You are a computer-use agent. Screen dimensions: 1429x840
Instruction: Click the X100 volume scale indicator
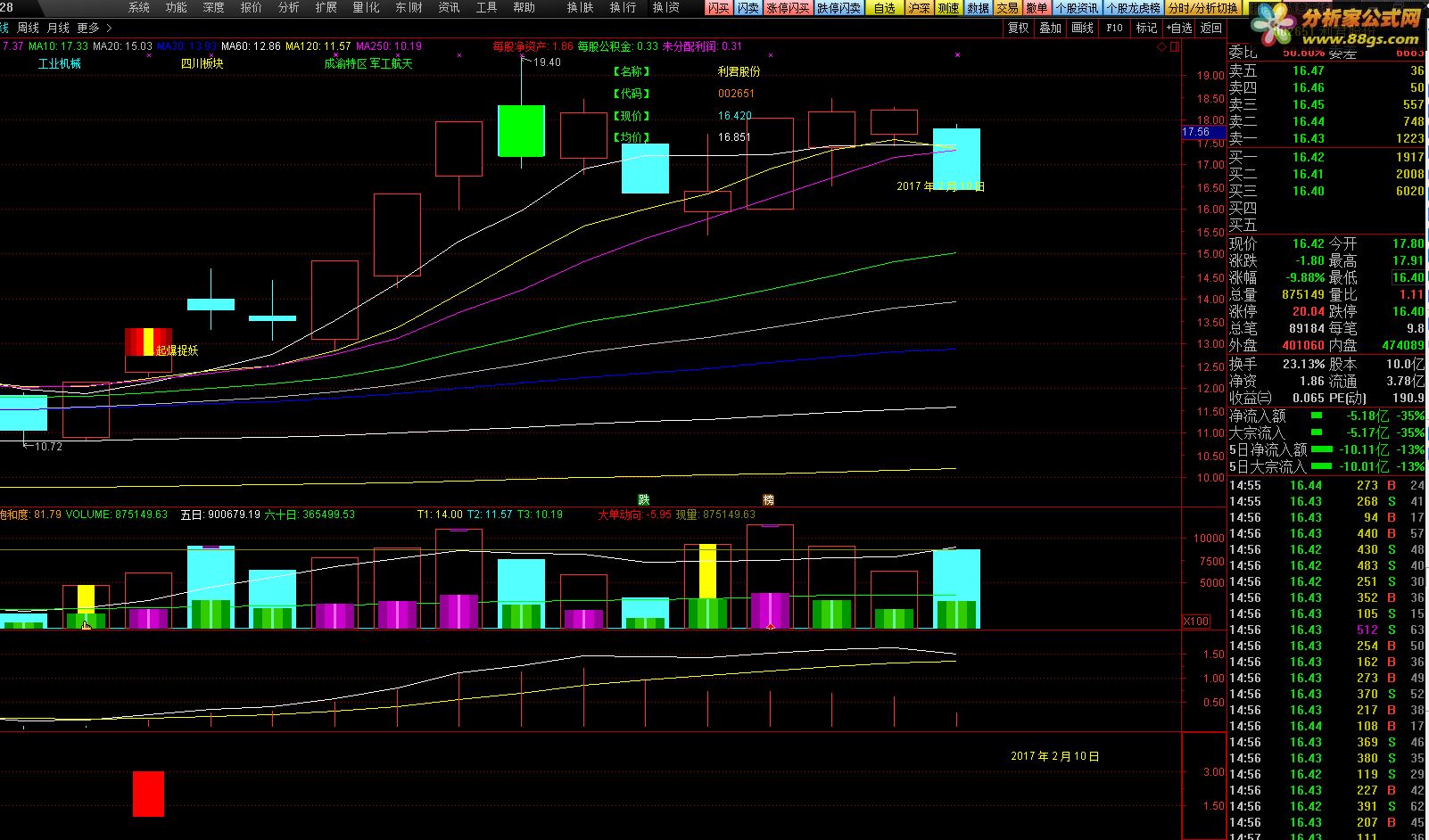(x=1196, y=622)
